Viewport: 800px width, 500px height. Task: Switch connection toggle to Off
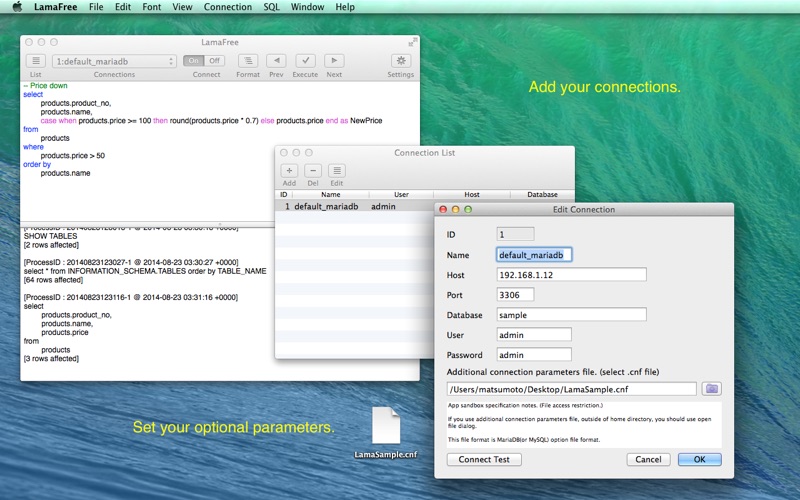click(214, 61)
